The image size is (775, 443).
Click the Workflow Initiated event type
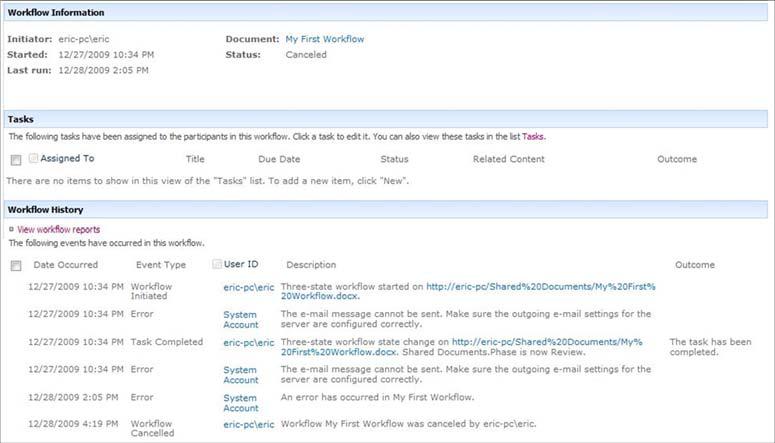(151, 291)
